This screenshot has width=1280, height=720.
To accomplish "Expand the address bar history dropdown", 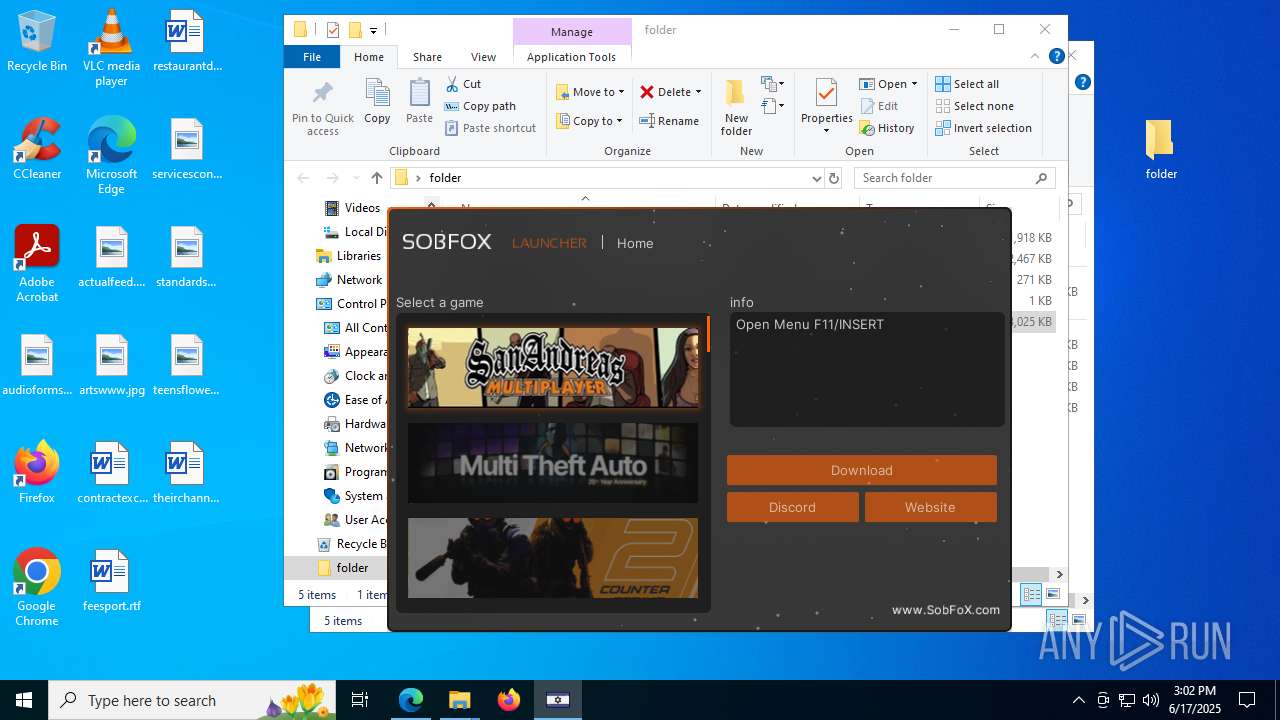I will pos(816,178).
